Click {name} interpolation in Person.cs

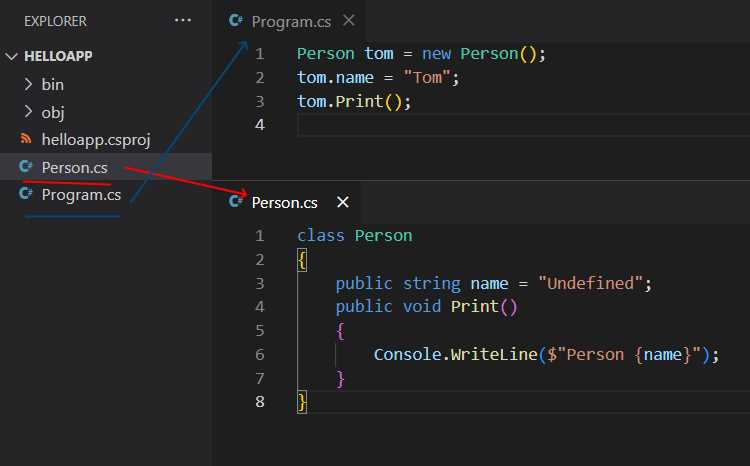[663, 355]
